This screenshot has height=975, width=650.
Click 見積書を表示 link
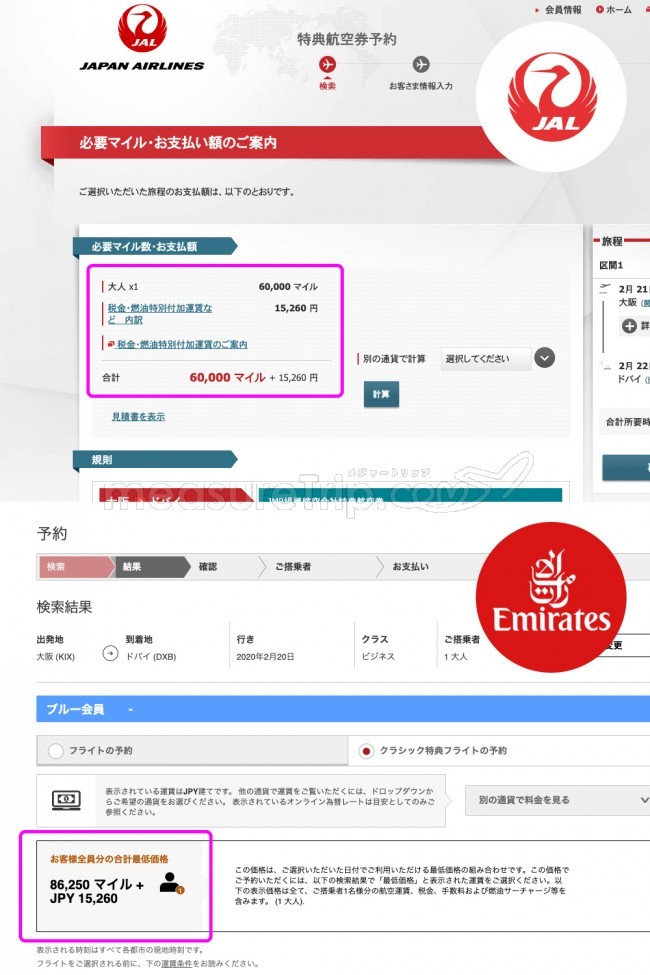(138, 417)
